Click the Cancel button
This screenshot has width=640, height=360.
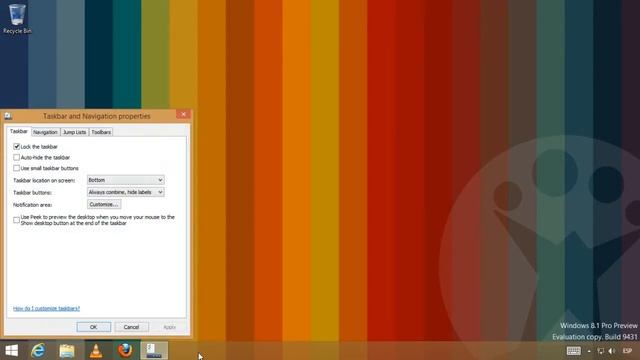tap(131, 327)
